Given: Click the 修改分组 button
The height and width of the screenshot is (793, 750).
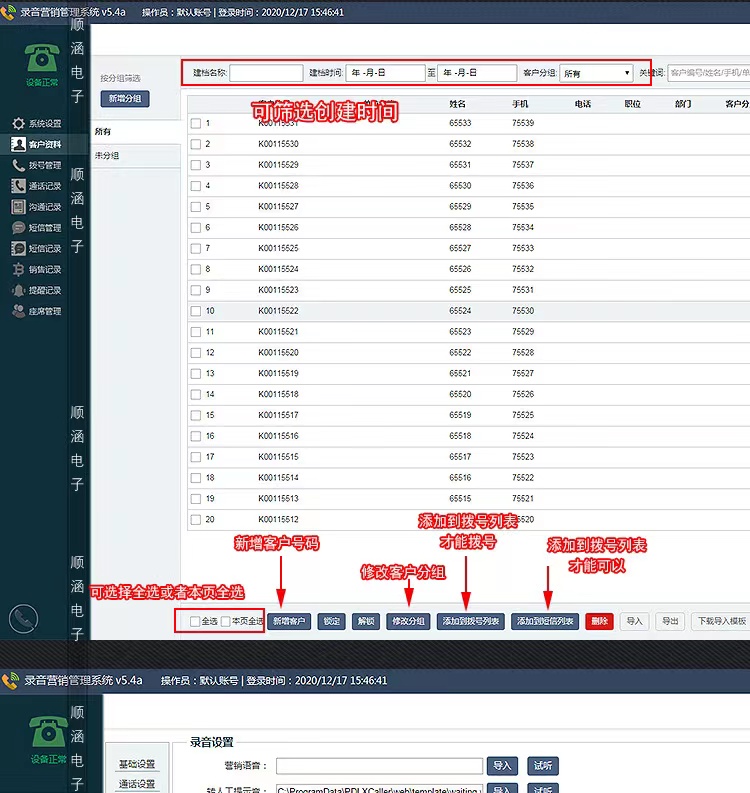Looking at the screenshot, I should pos(408,621).
